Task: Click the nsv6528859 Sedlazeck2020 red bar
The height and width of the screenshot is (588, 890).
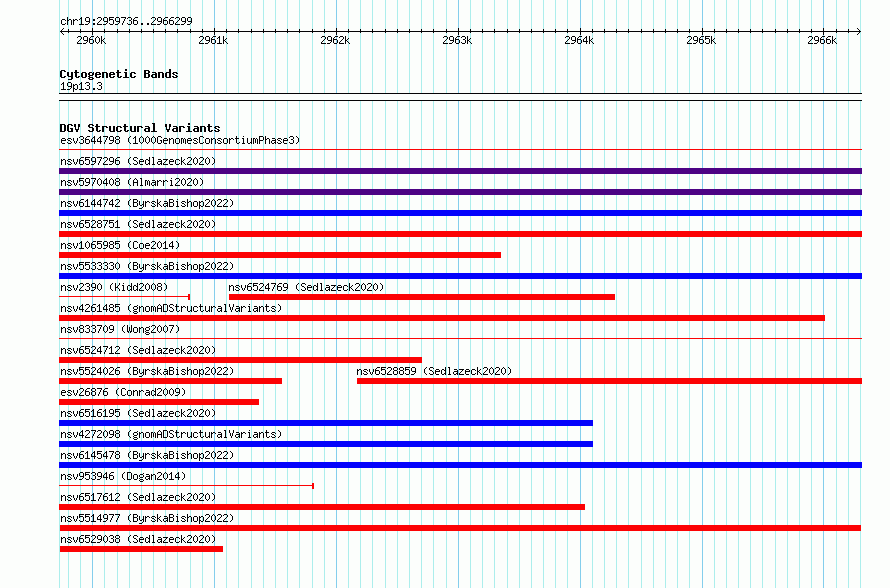Action: pyautogui.click(x=610, y=381)
